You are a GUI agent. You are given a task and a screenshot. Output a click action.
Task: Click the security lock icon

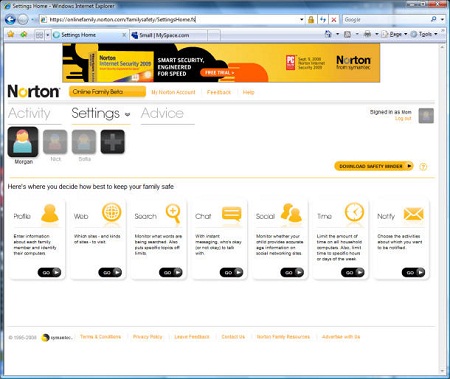point(311,20)
